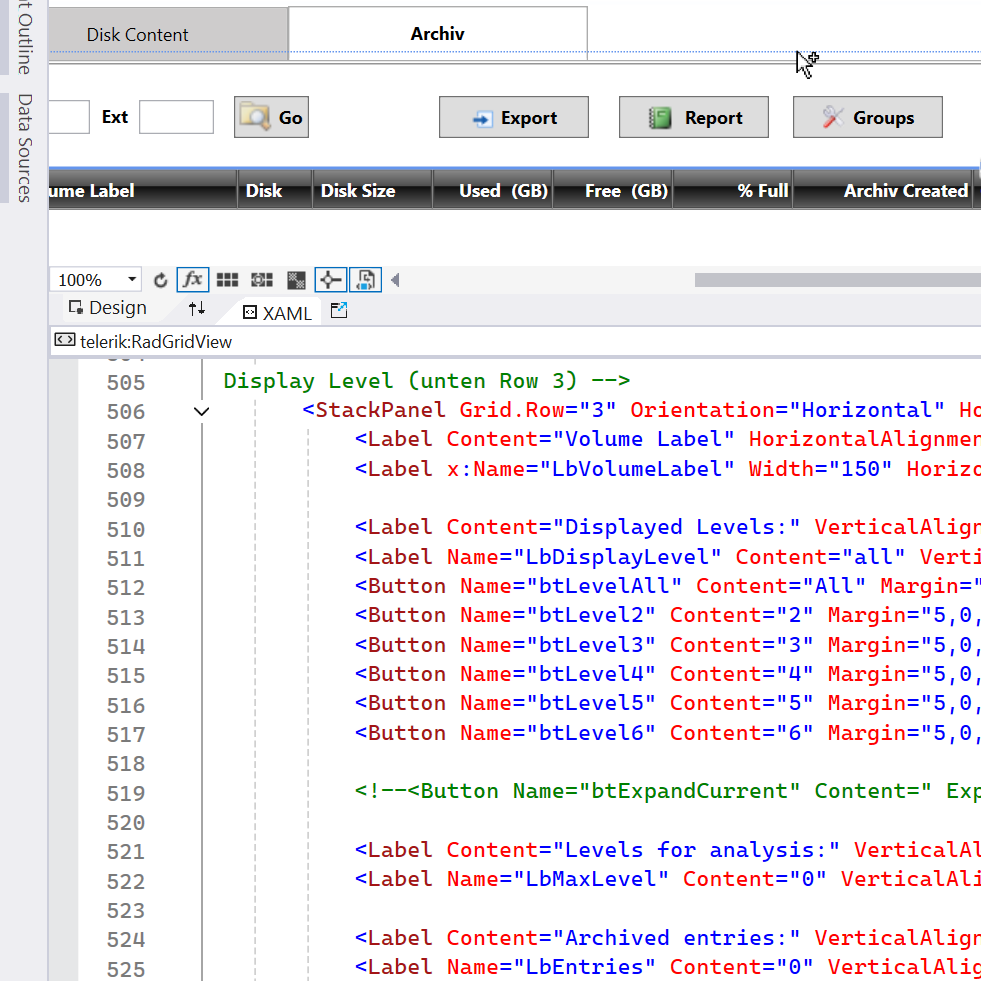Click the Width="150" attribute on line 508
Viewport: 981px width, 981px height.
coord(820,469)
